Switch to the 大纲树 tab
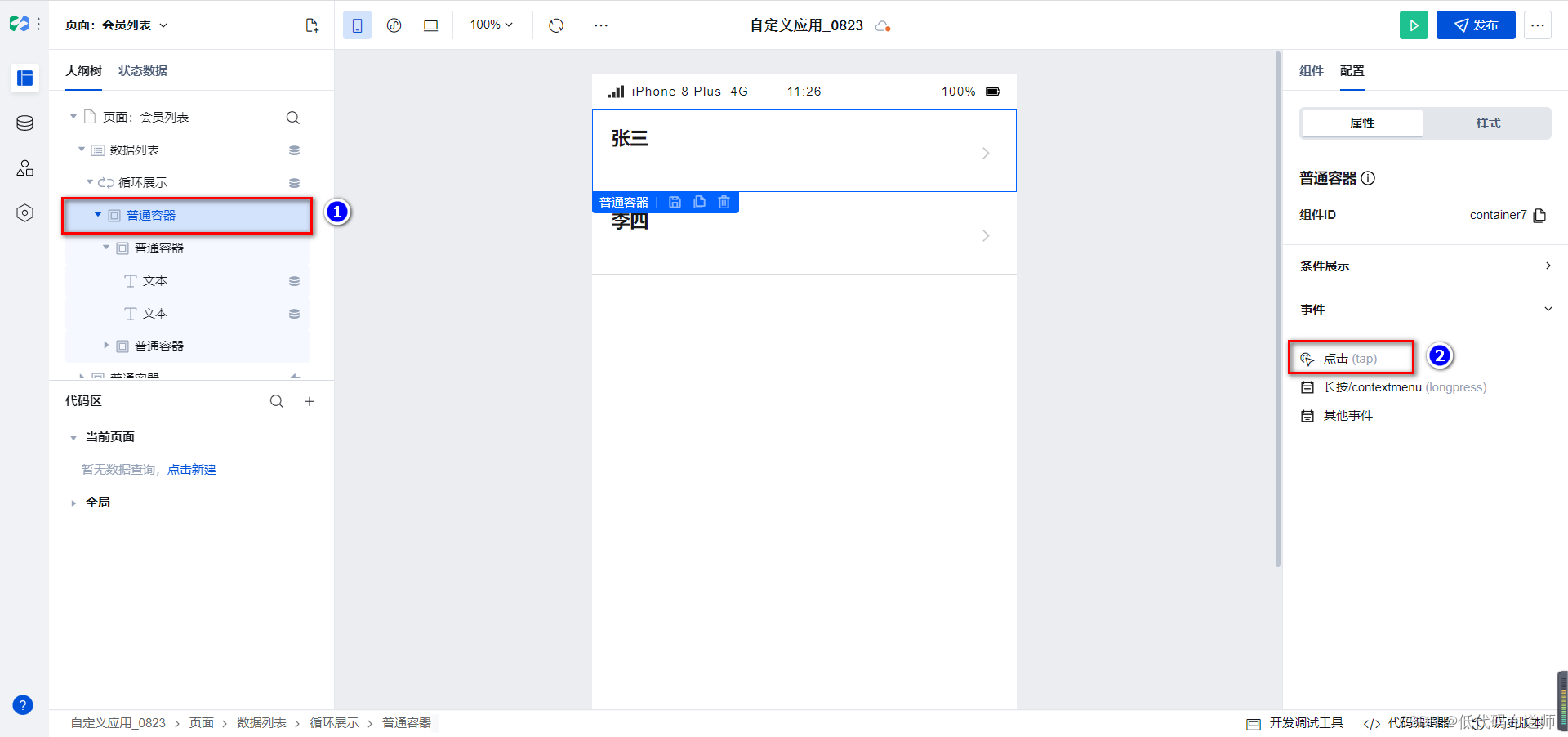 pyautogui.click(x=83, y=71)
